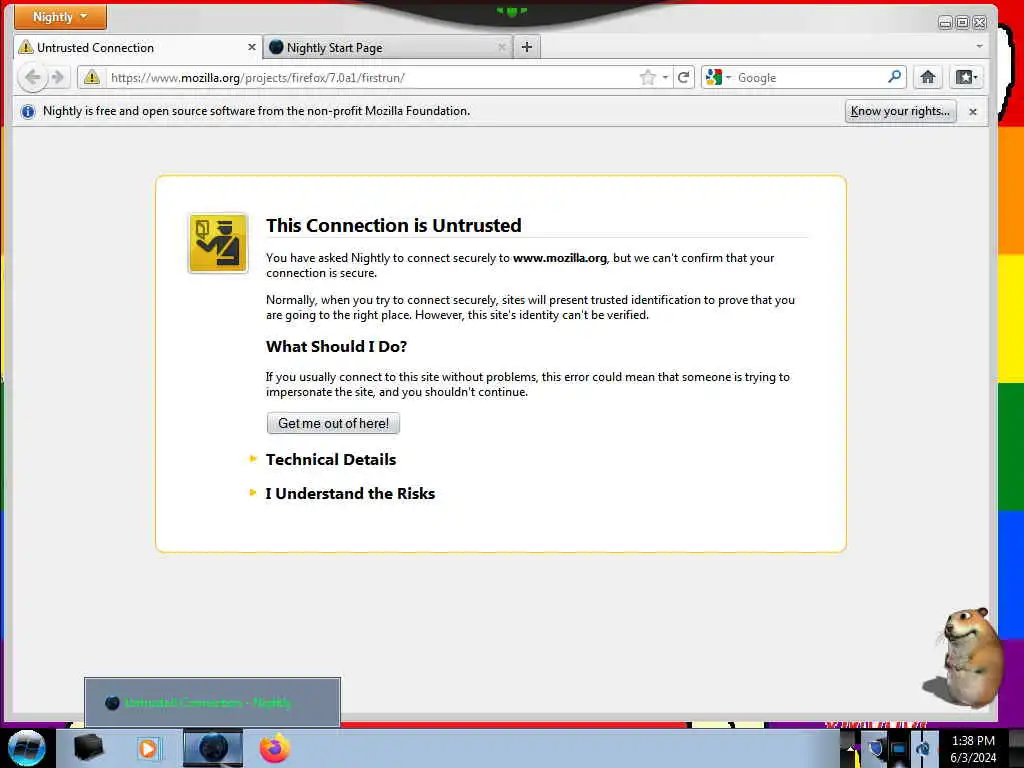Image resolution: width=1024 pixels, height=768 pixels.
Task: Show hidden tray icons arrow
Action: 852,748
